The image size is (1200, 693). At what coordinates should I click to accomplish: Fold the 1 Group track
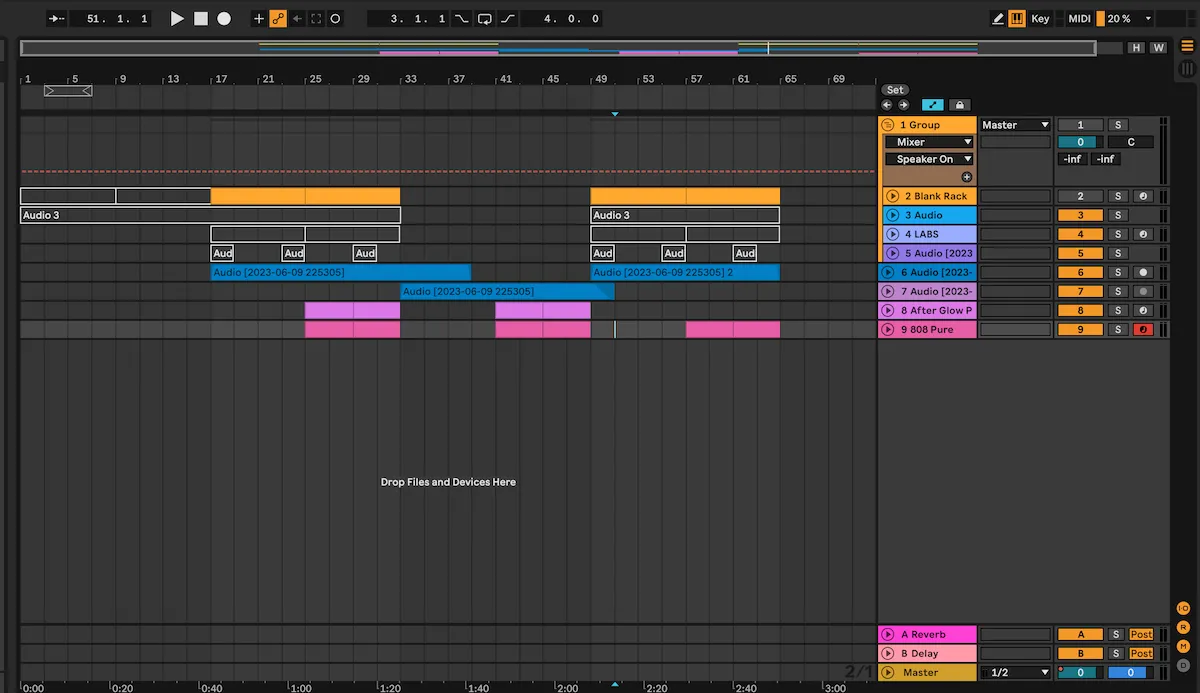[888, 125]
